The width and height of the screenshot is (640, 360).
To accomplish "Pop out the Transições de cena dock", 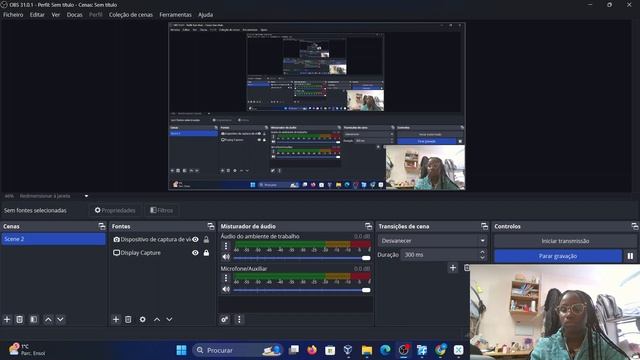I will 484,226.
